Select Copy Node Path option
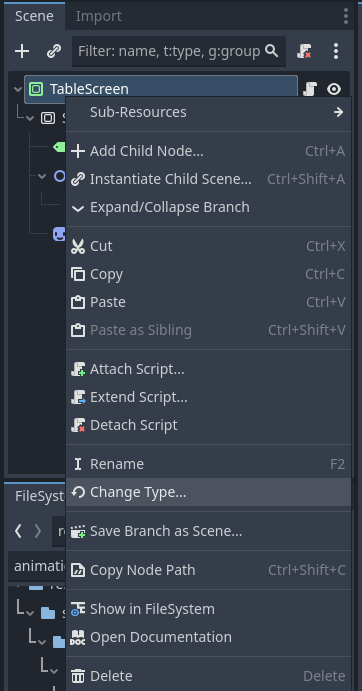Viewport: 362px width, 691px height. (x=209, y=570)
